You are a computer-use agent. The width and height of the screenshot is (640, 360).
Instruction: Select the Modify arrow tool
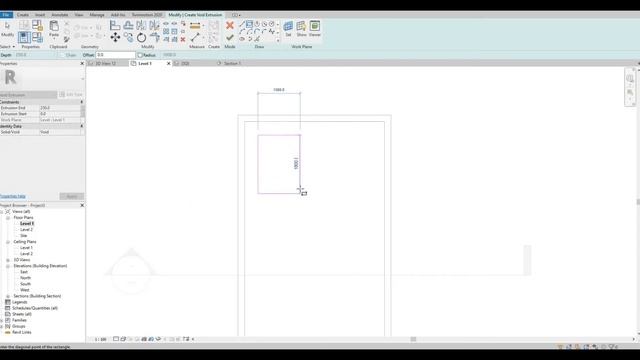[7, 28]
